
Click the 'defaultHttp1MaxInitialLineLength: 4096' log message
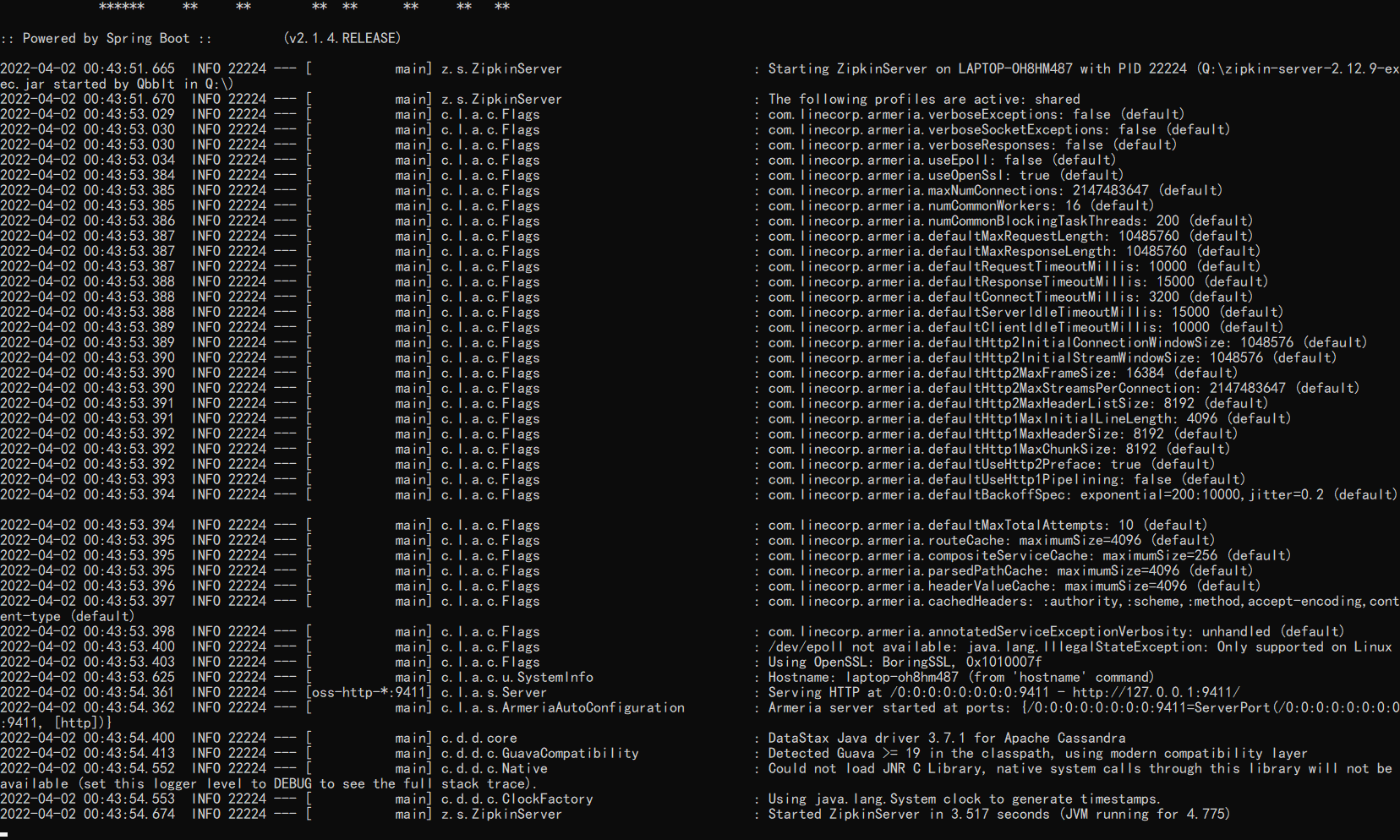[x=1030, y=418]
